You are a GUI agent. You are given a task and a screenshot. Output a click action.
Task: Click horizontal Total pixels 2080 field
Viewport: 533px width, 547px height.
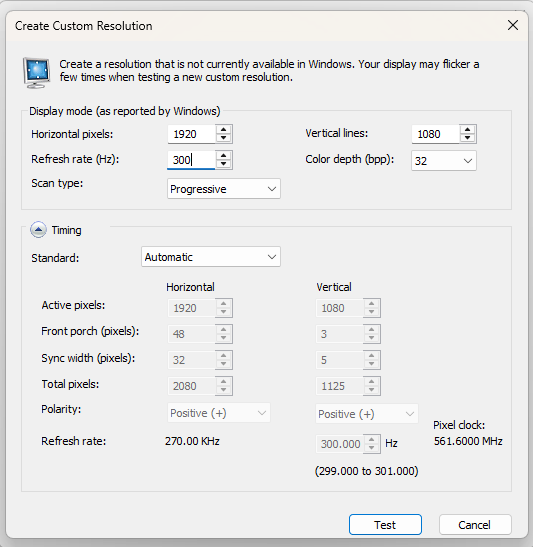click(191, 386)
